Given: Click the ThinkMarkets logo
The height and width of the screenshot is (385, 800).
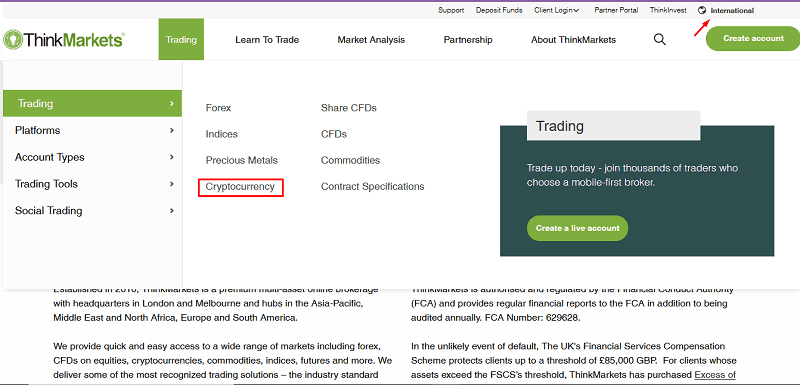Looking at the screenshot, I should [x=63, y=40].
